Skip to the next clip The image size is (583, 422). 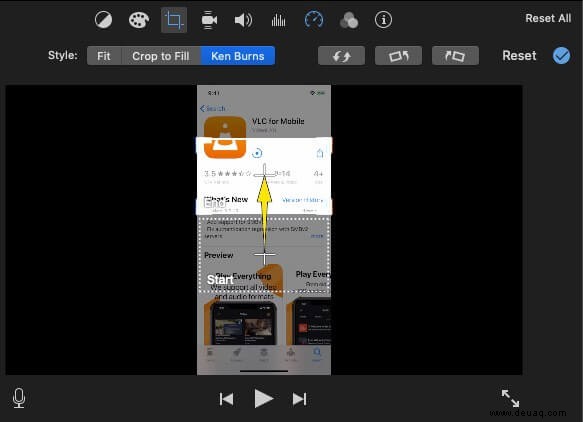click(299, 399)
